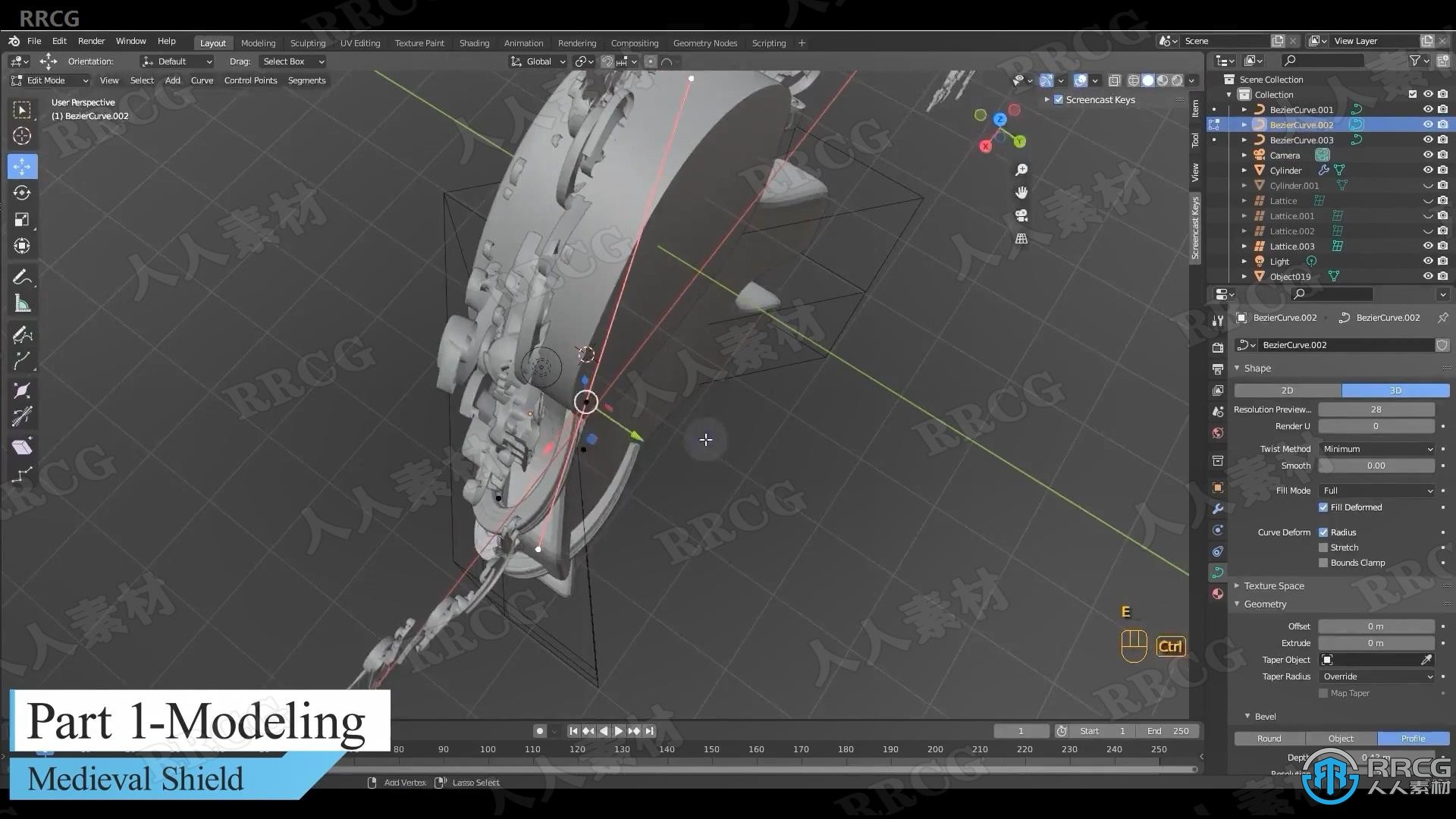Switch to wireframe viewport shading
Image resolution: width=1456 pixels, height=819 pixels.
click(x=1134, y=80)
